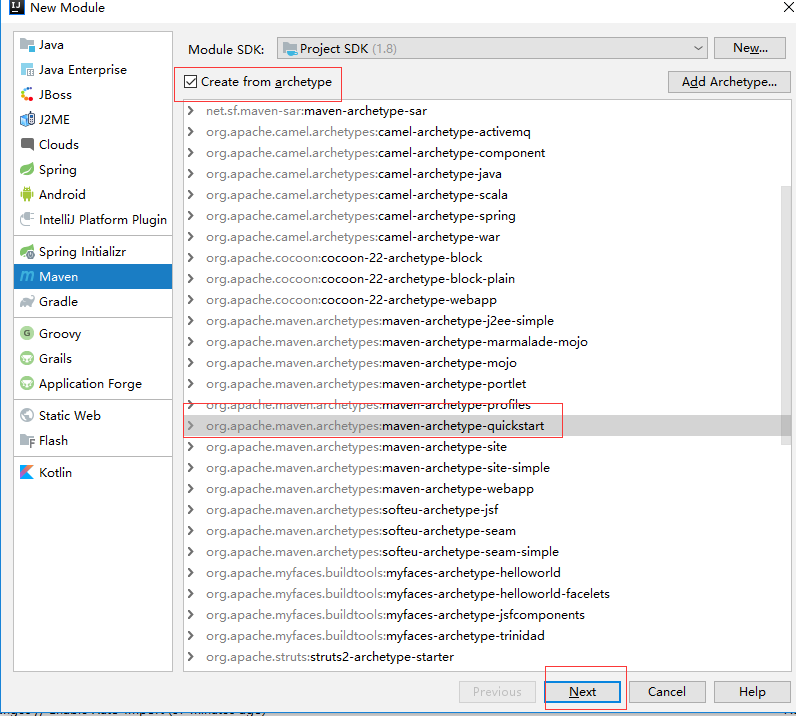
Task: Click the J2ME icon
Action: tap(27, 119)
